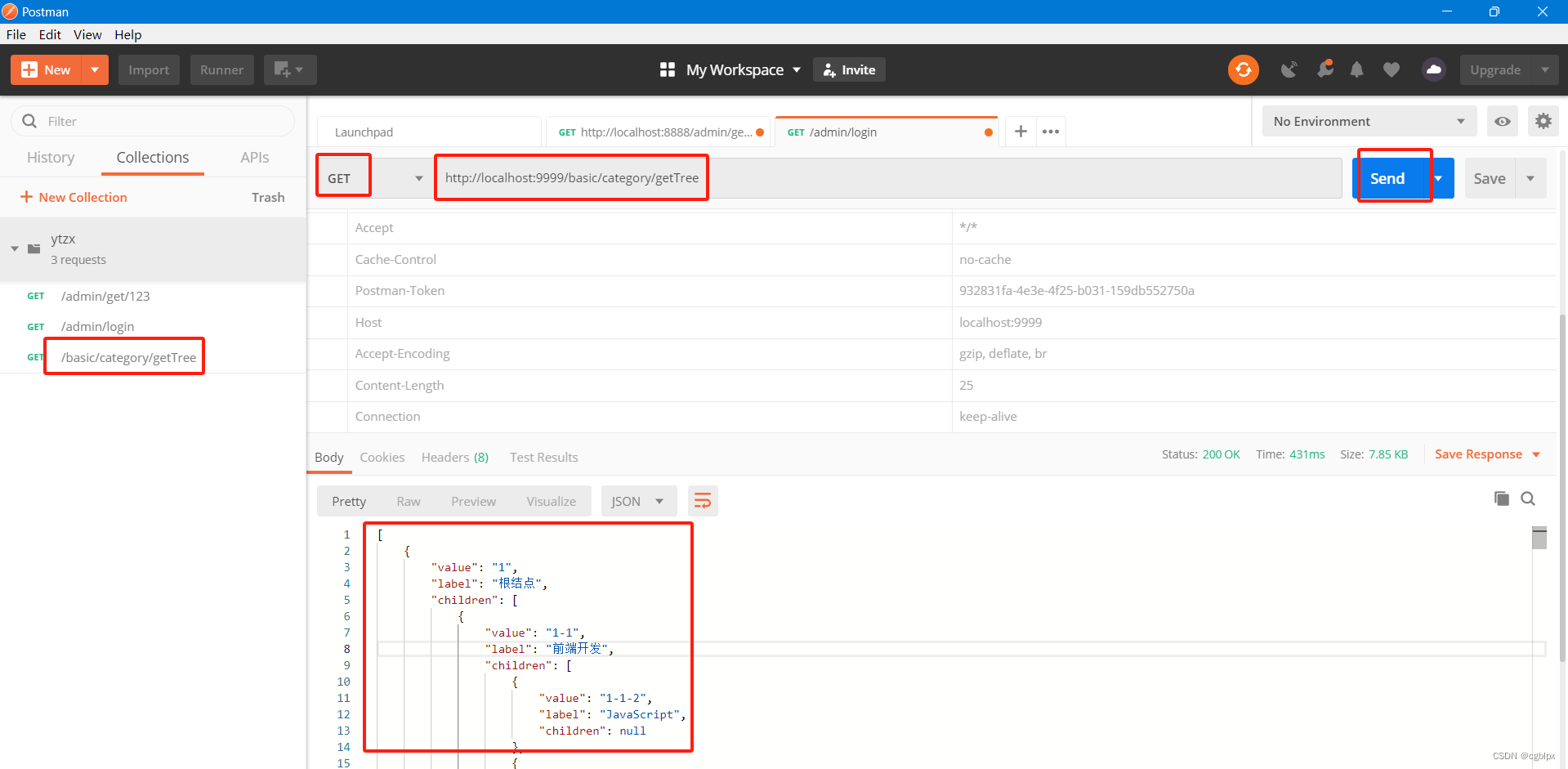The image size is (1568, 769).
Task: Click New Collection link
Action: [x=74, y=197]
